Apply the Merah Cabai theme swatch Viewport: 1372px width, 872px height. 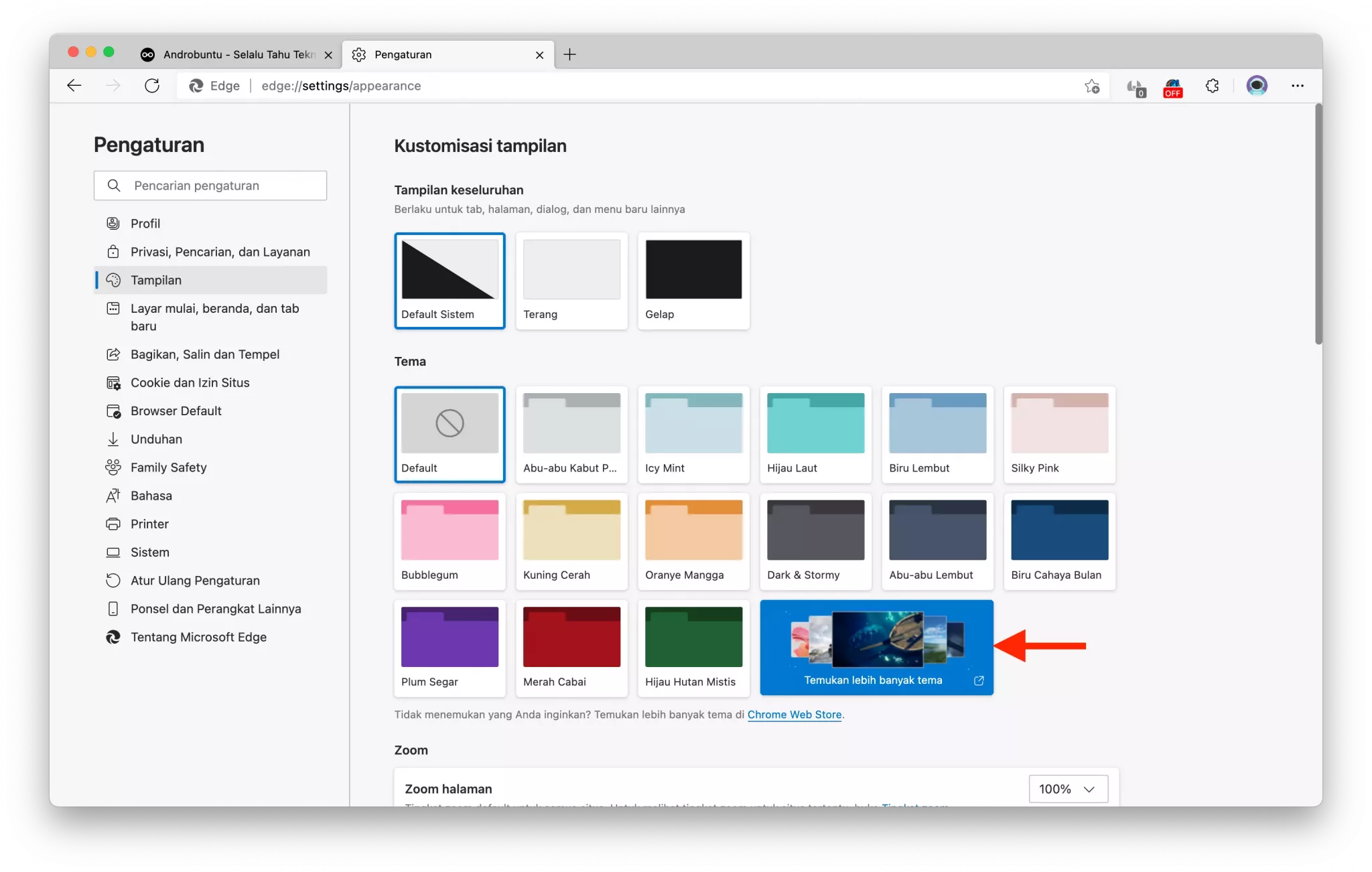click(571, 647)
